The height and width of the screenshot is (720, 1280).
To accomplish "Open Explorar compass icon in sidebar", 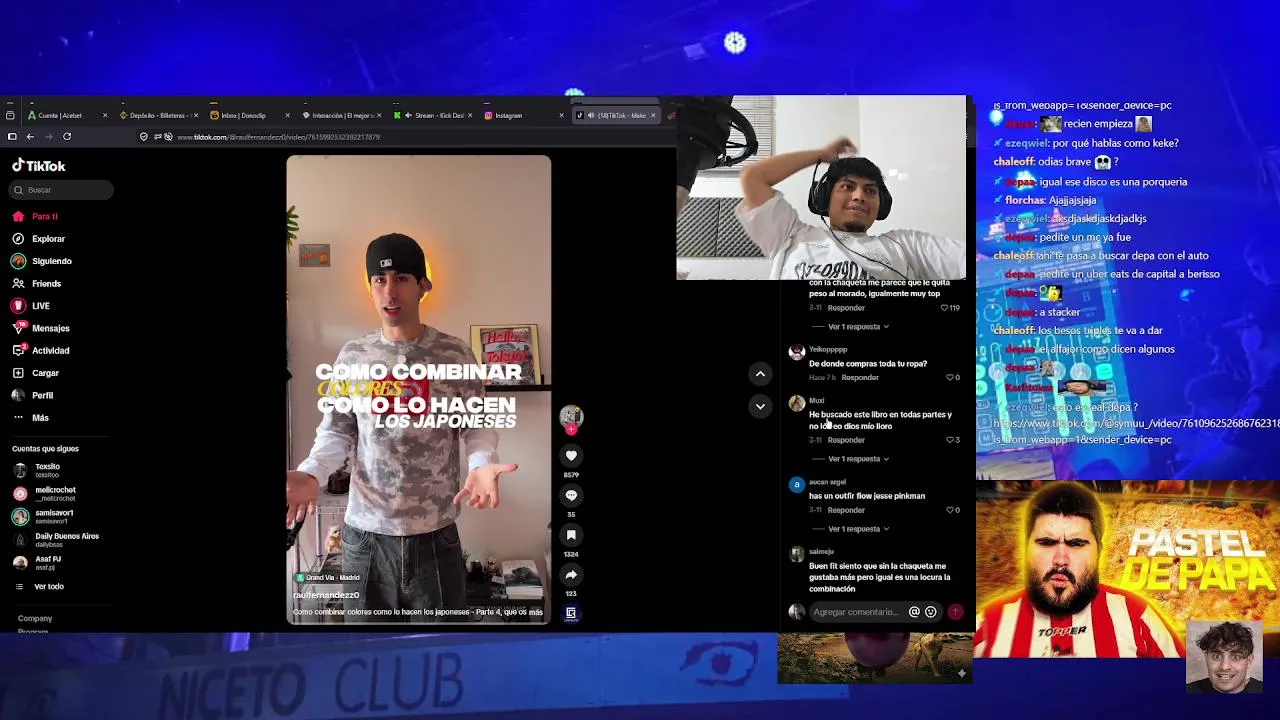I will [18, 239].
